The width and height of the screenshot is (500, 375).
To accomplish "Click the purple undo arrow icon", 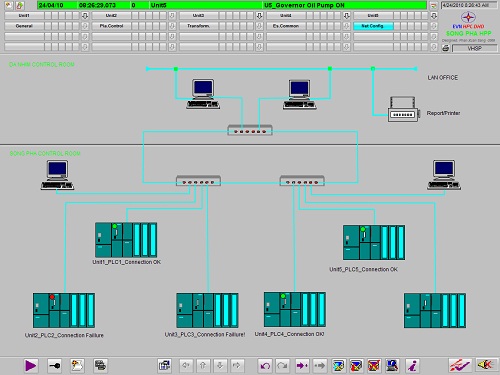I will pyautogui.click(x=265, y=366).
